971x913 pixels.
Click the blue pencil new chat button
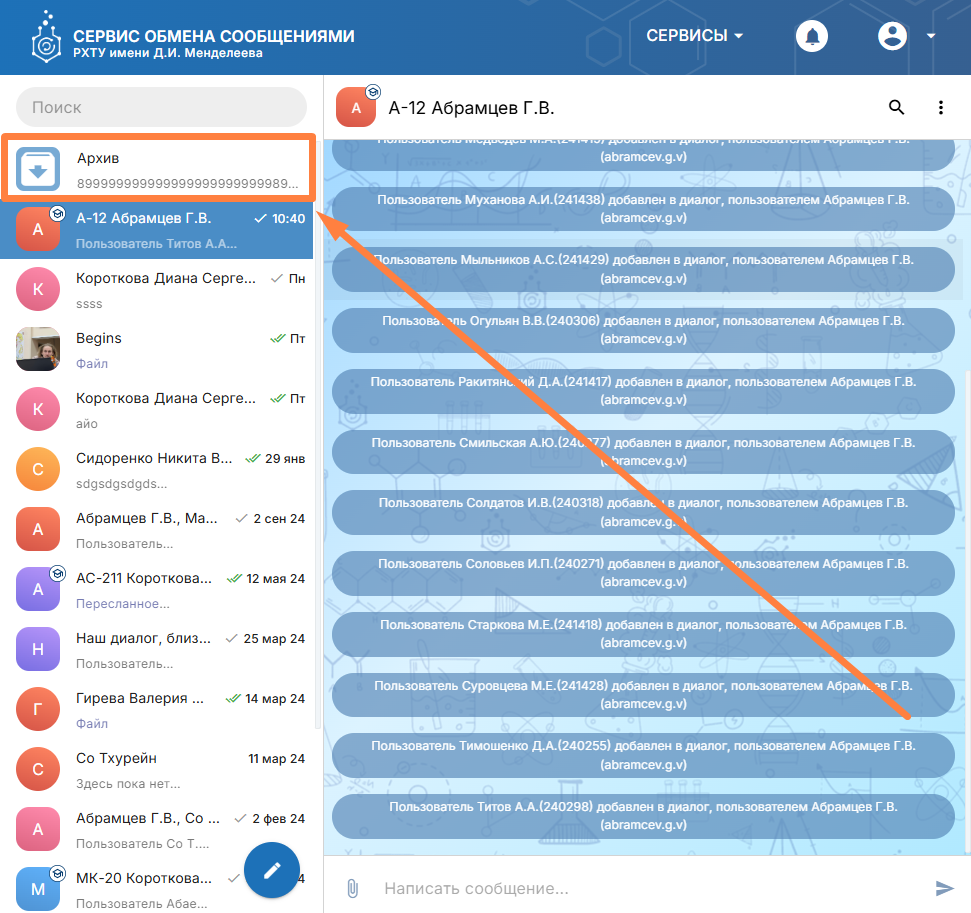272,870
